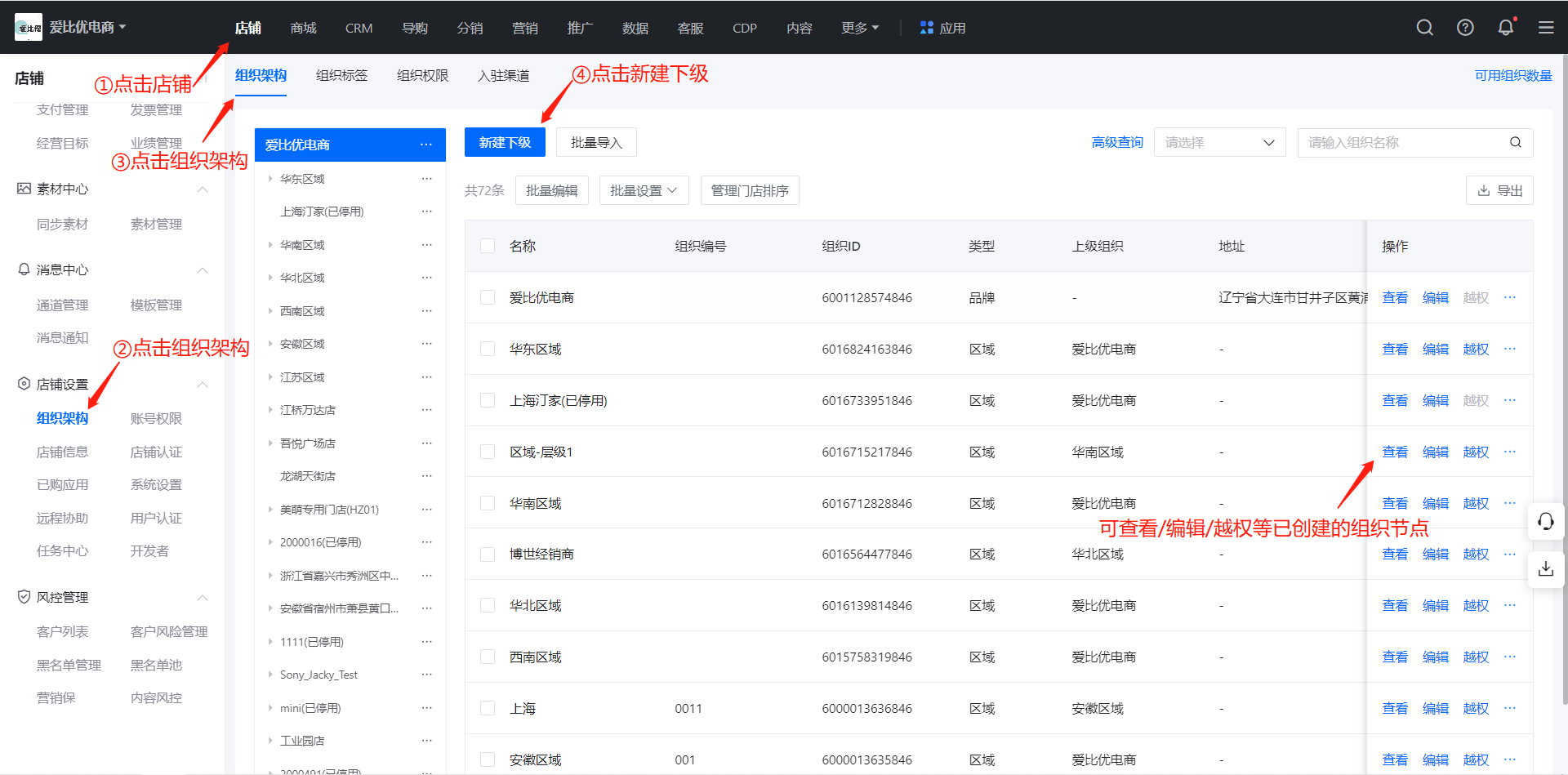
Task: Click the 导出 button
Action: 1499,190
